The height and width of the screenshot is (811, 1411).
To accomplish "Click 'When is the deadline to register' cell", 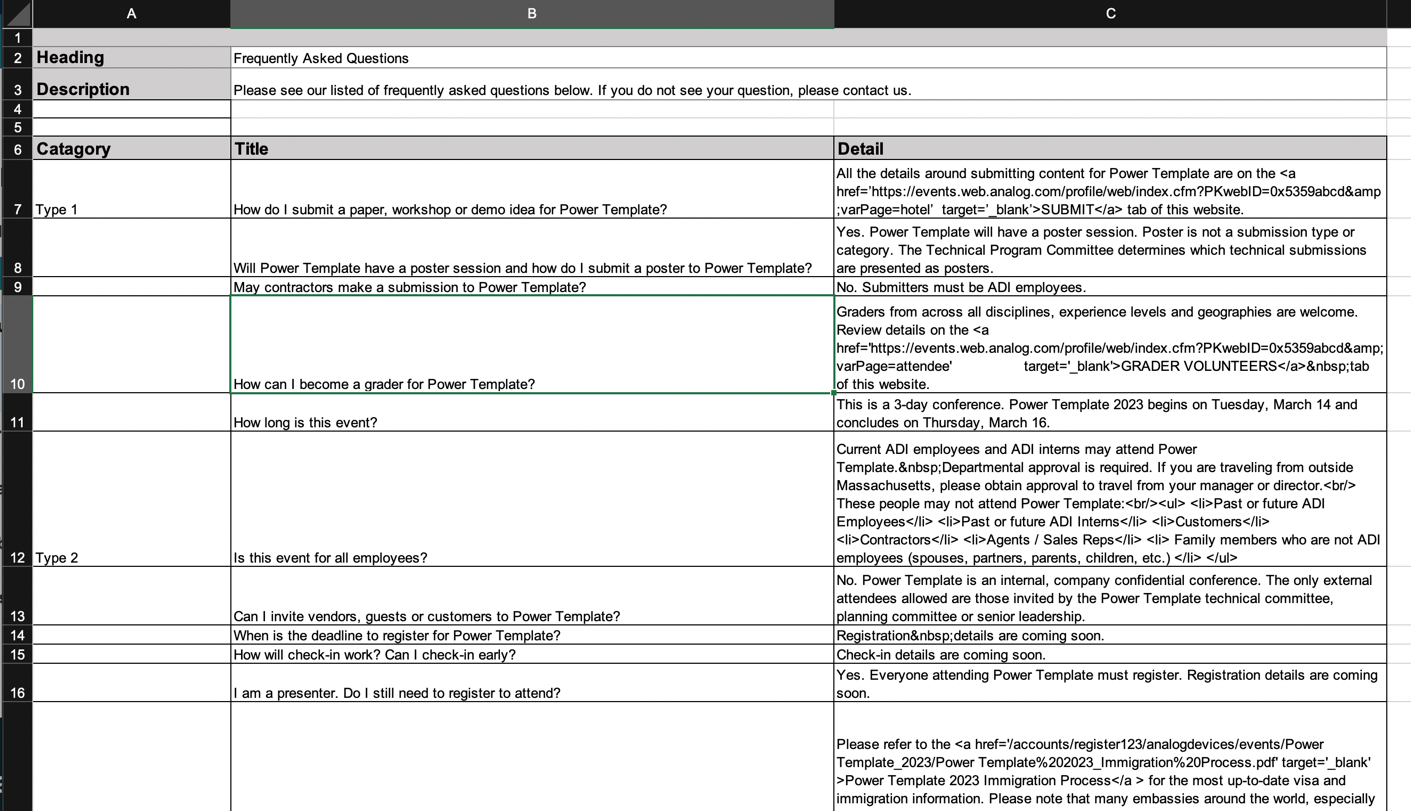I will tap(532, 635).
